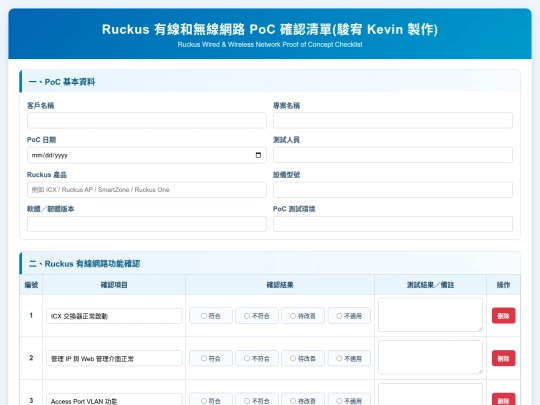This screenshot has height=405, width=540.
Task: Click the 操作 column header
Action: pyautogui.click(x=503, y=285)
